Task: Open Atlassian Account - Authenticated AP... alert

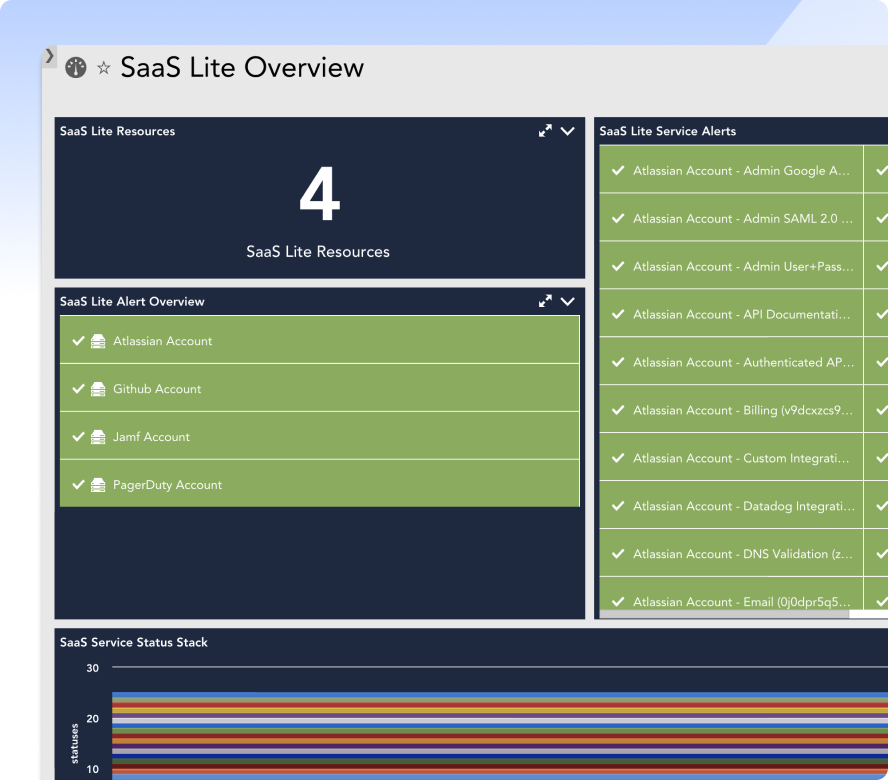Action: point(731,361)
